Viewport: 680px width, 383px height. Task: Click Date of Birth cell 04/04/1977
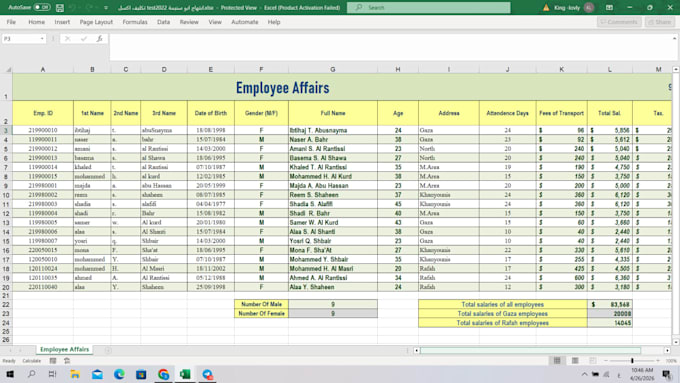211,204
